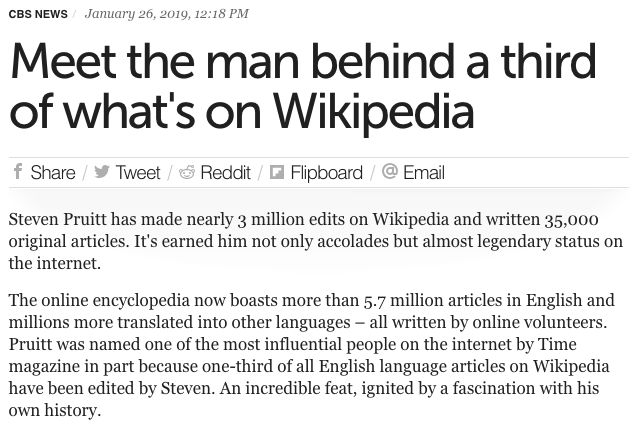Select the Share text label

click(53, 173)
